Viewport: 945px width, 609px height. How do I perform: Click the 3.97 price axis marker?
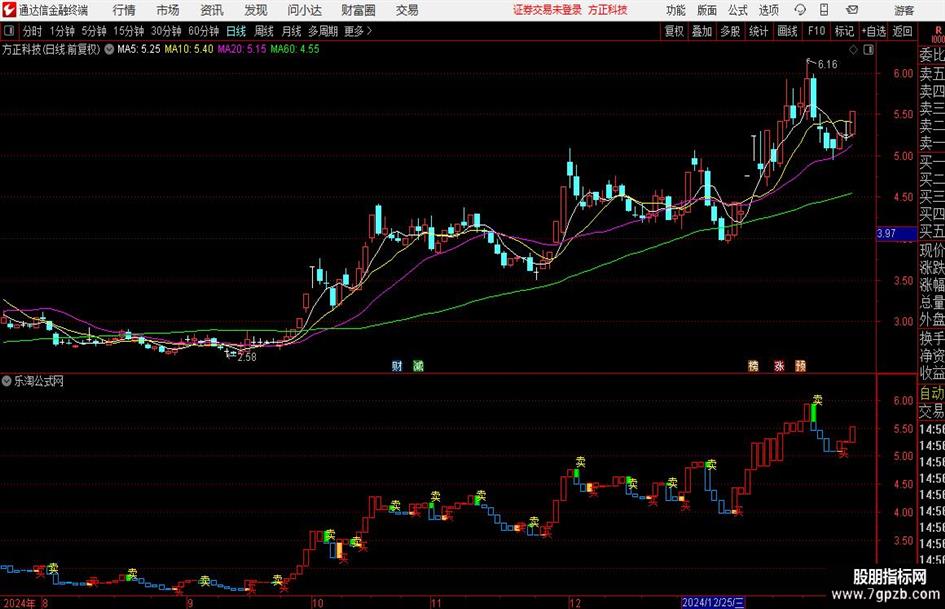[896, 233]
